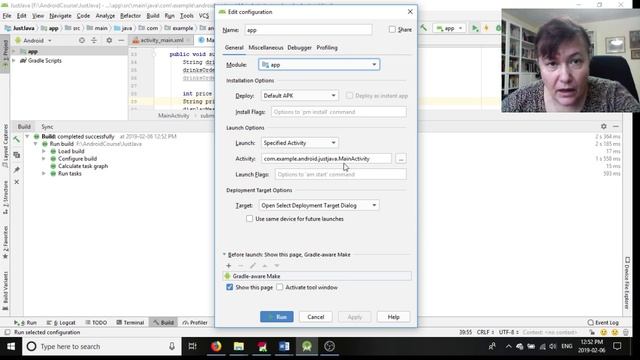Viewport: 640px width, 360px height.
Task: Uncheck the Show this page checkbox
Action: coord(230,287)
